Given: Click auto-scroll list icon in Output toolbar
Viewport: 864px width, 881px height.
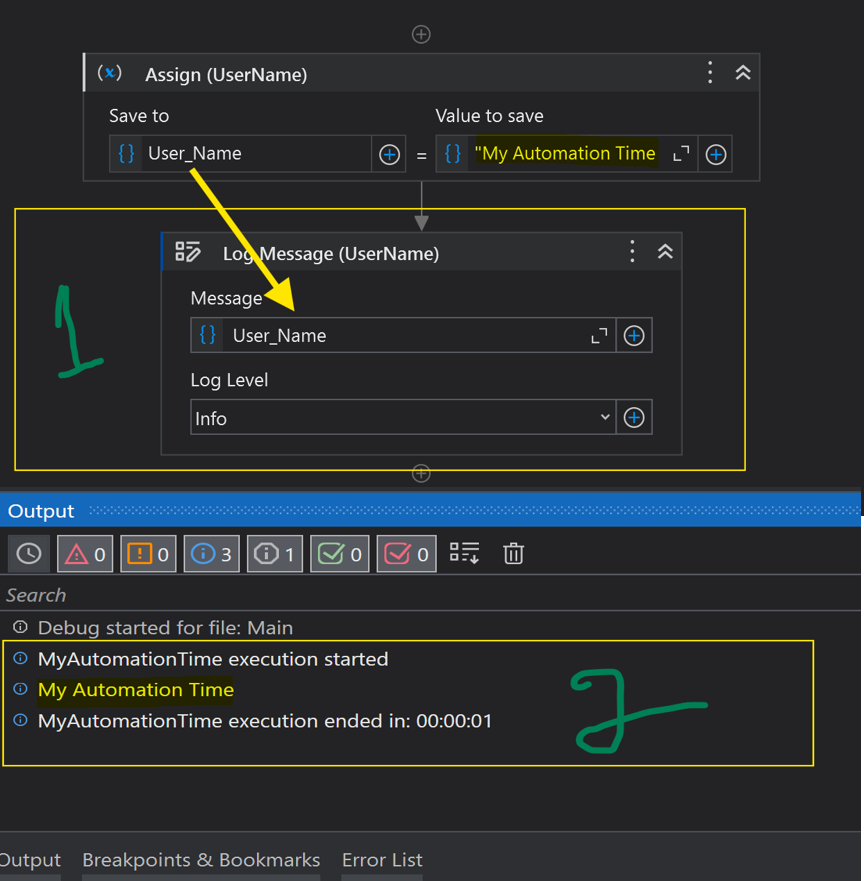Looking at the screenshot, I should [x=464, y=553].
